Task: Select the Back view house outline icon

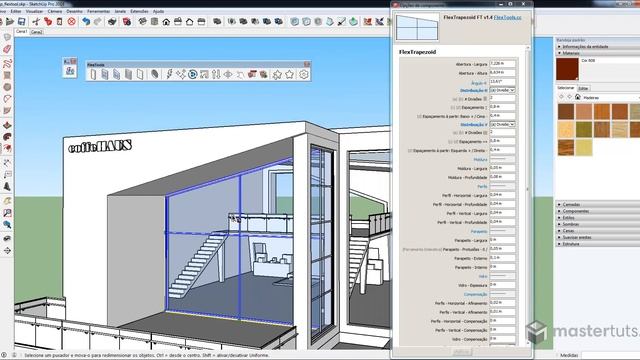Action: tap(189, 22)
